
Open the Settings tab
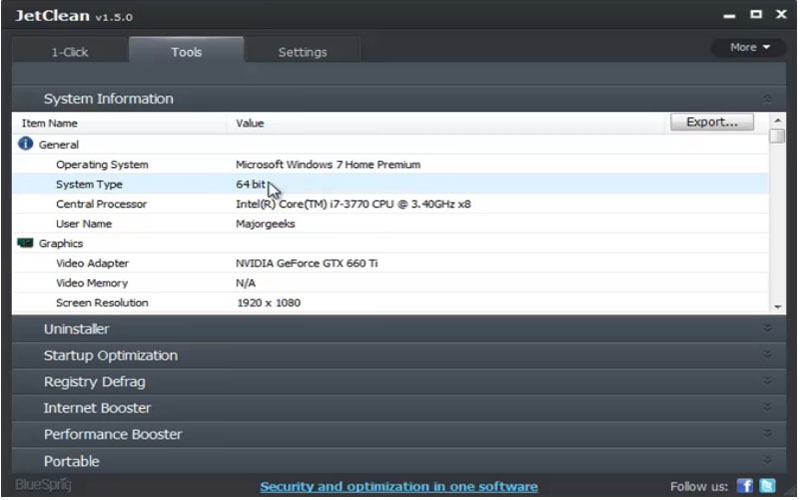point(303,51)
